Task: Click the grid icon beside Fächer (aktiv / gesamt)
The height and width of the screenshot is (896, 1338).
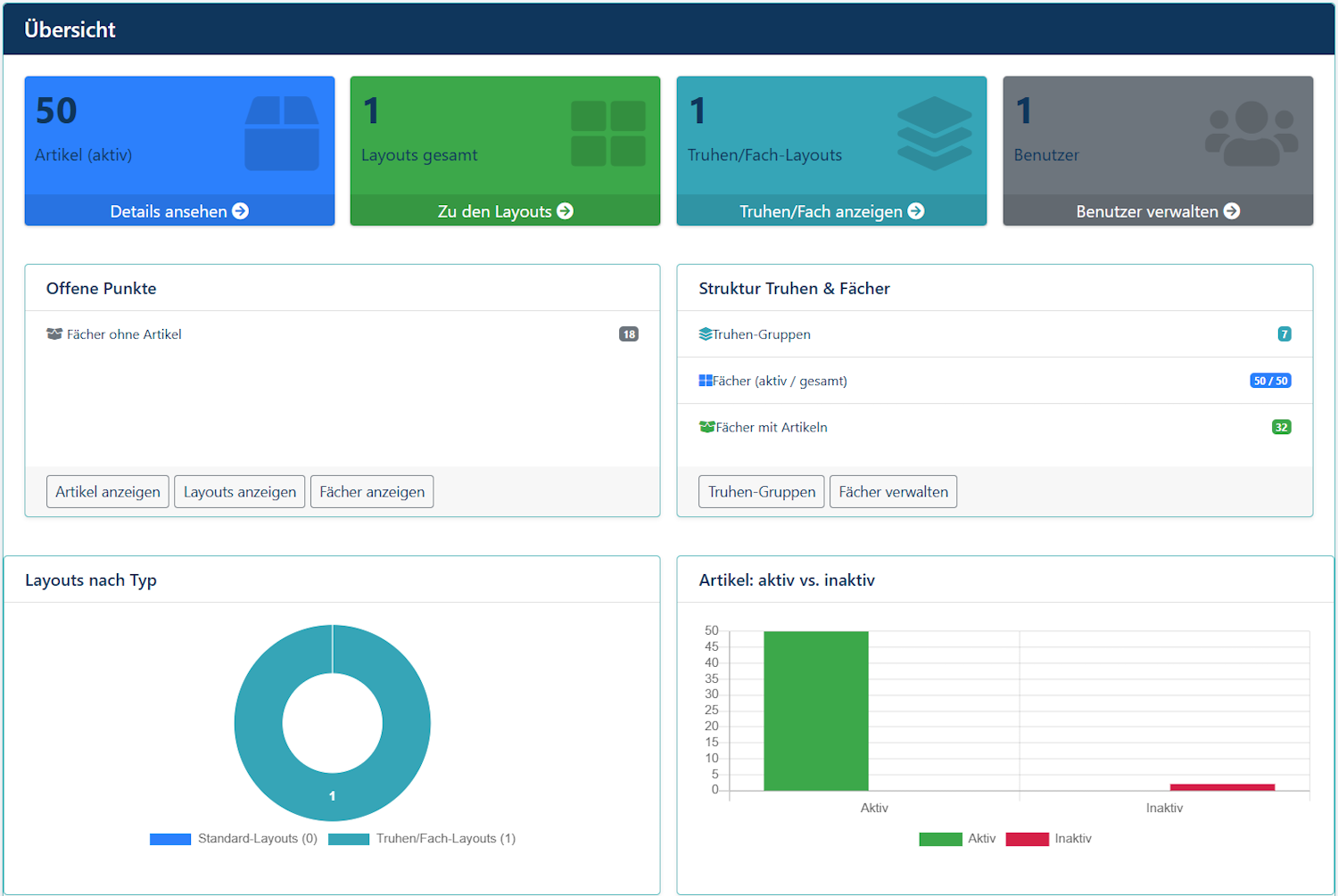Action: click(706, 380)
